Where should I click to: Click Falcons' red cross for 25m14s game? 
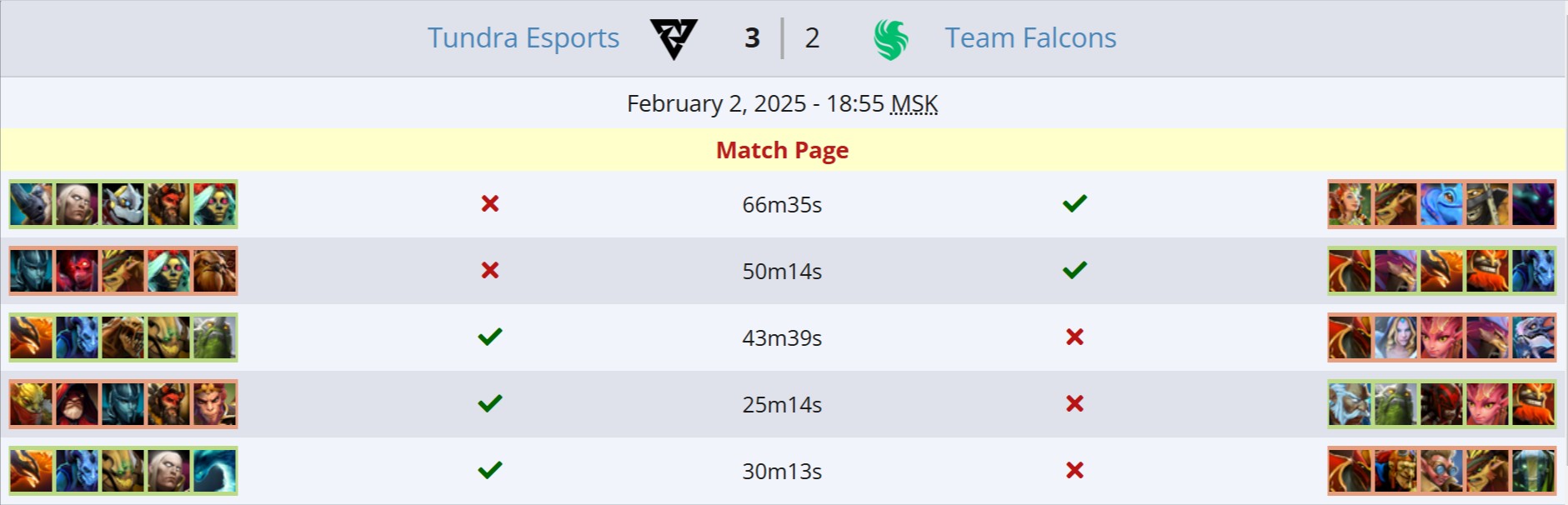pos(1075,403)
